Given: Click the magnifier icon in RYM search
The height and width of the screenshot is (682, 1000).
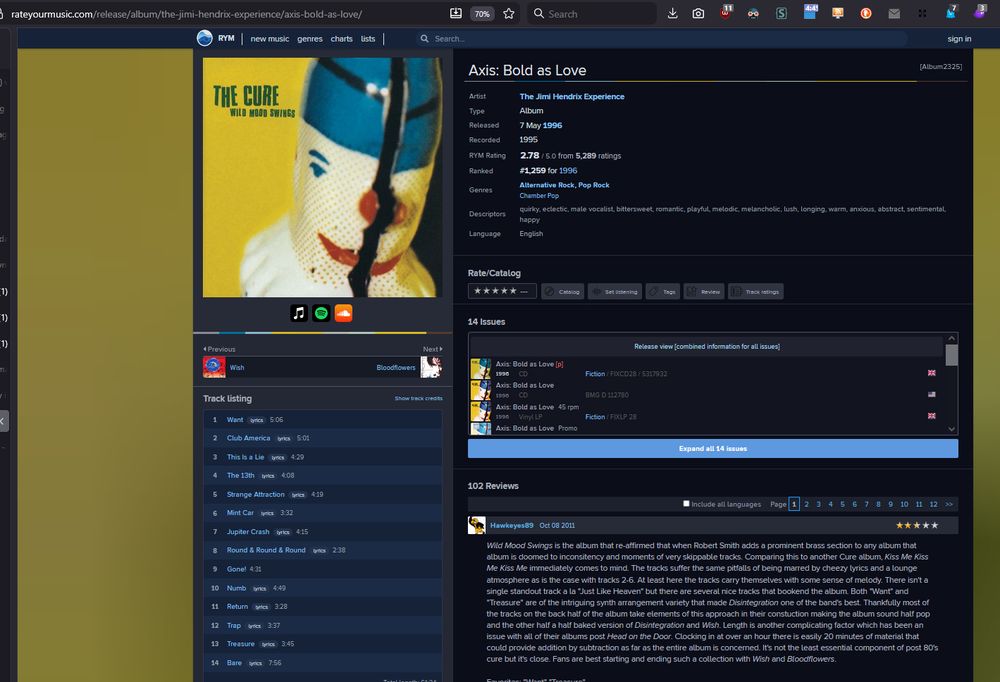Looking at the screenshot, I should pyautogui.click(x=424, y=39).
